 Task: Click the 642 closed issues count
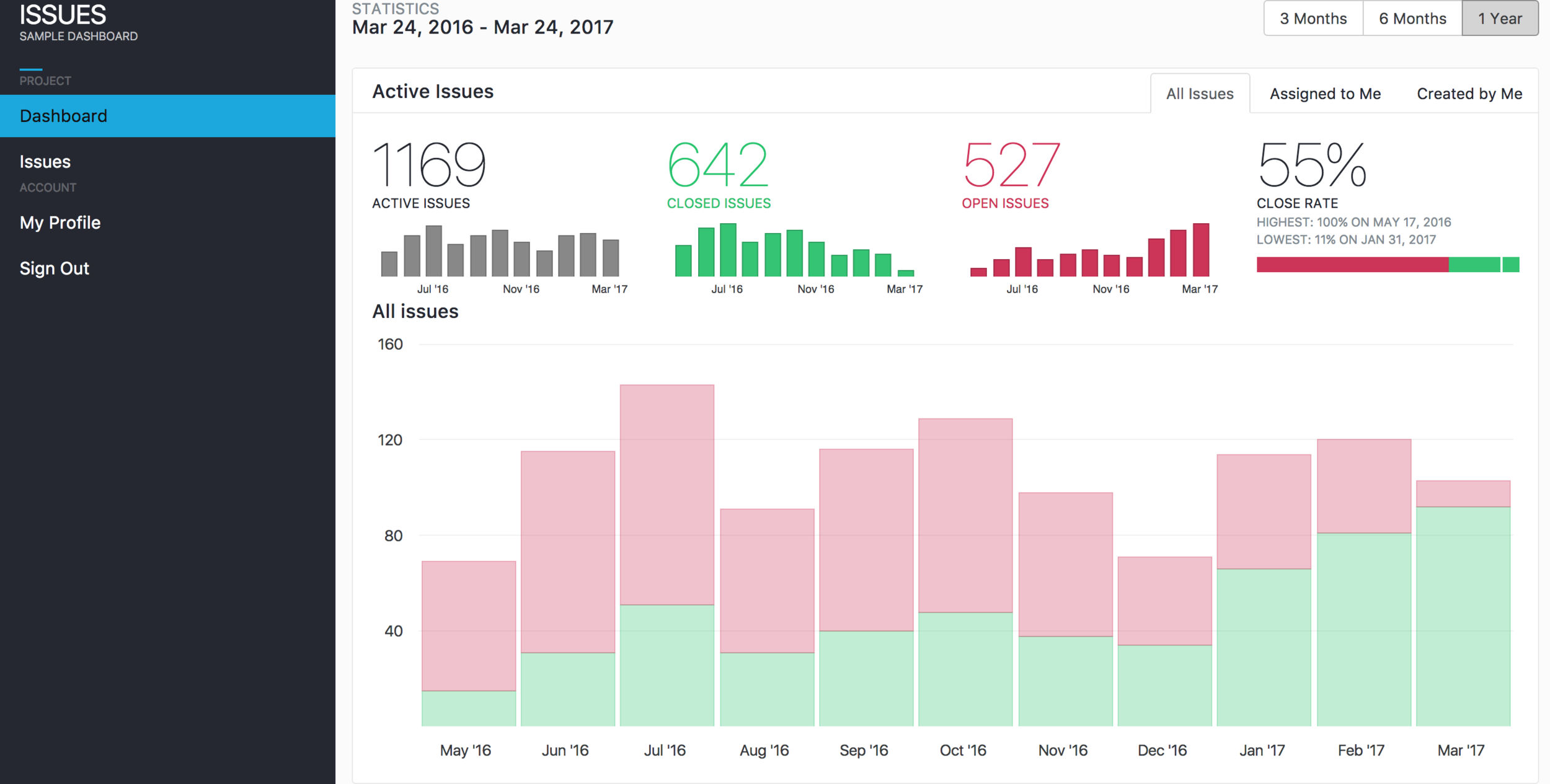(x=717, y=165)
